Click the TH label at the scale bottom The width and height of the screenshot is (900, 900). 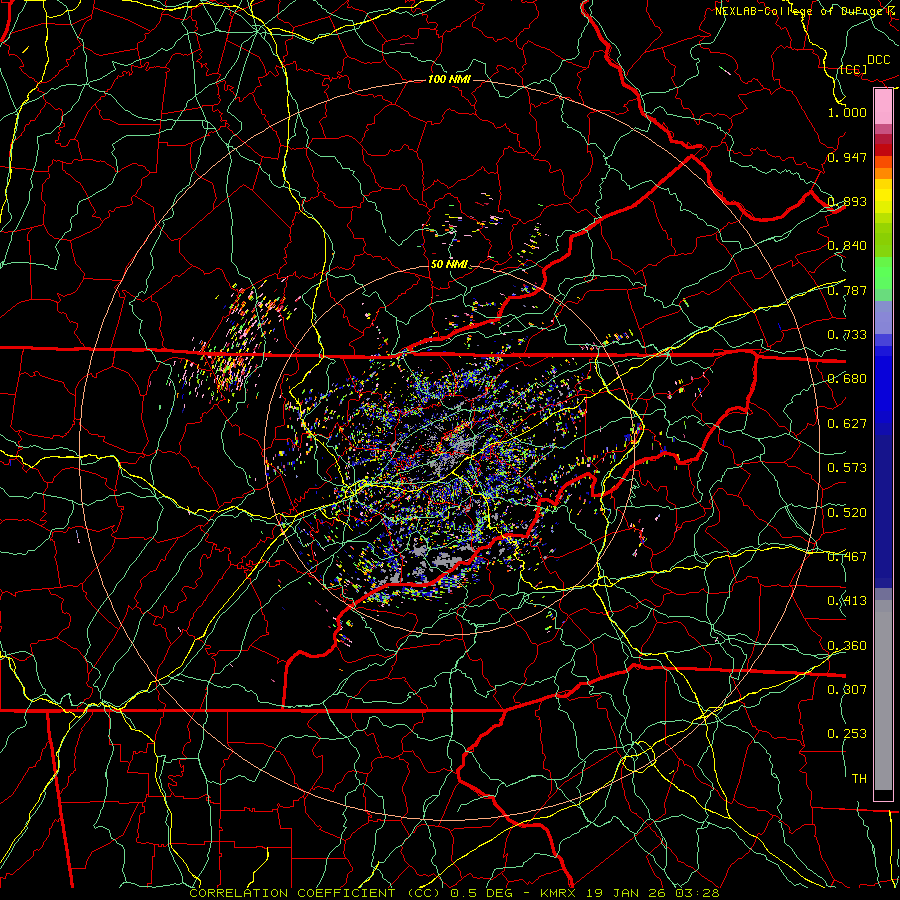(859, 779)
